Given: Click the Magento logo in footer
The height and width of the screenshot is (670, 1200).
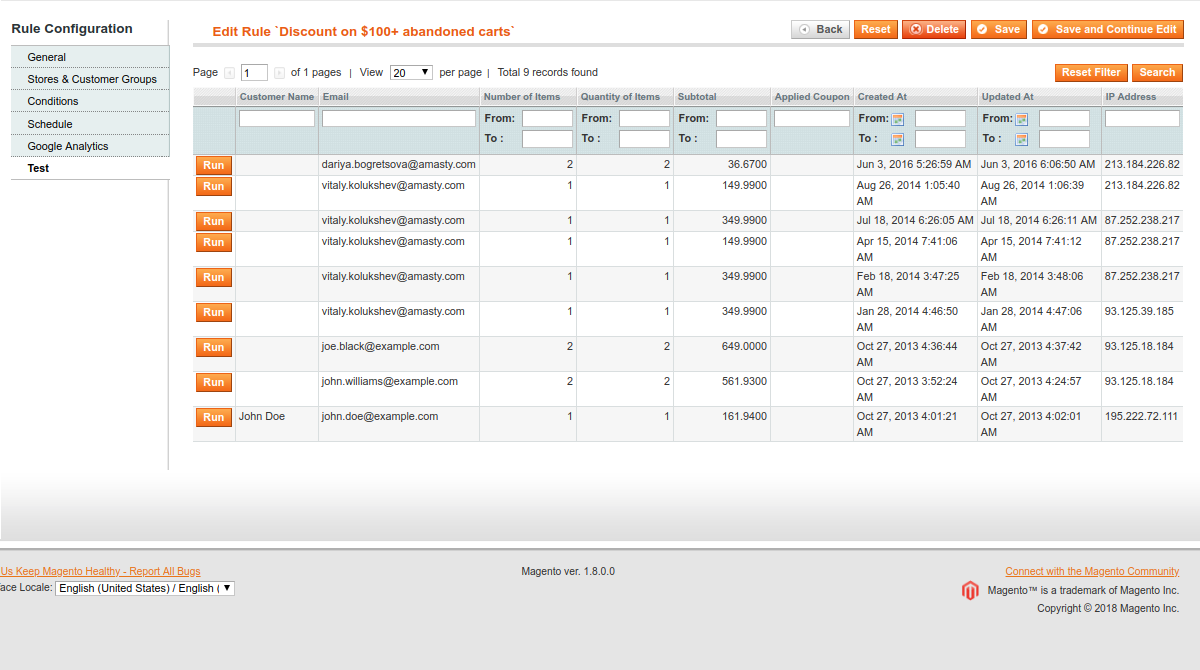Looking at the screenshot, I should tap(970, 590).
